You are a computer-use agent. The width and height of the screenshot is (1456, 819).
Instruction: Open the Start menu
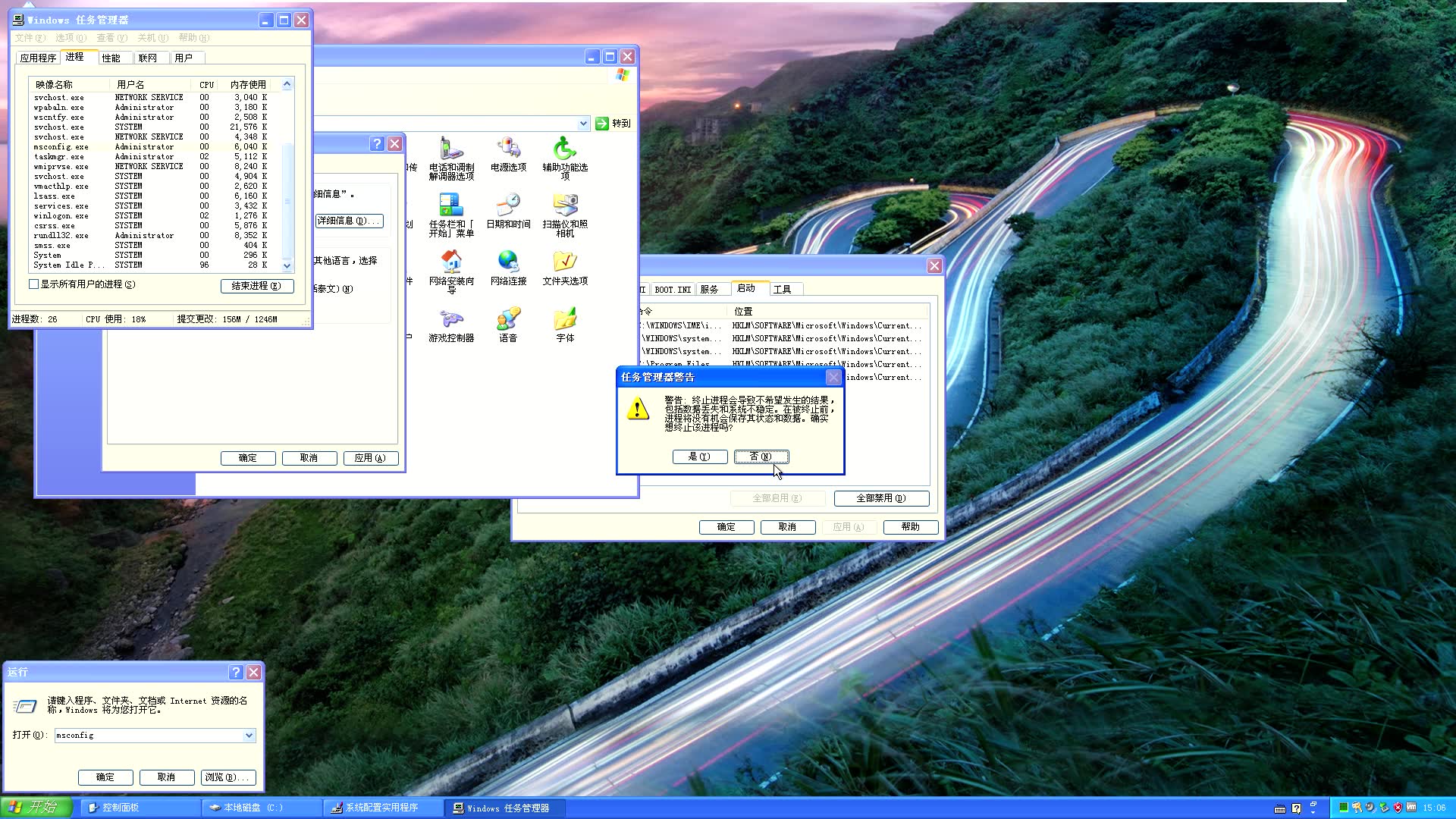tap(36, 807)
